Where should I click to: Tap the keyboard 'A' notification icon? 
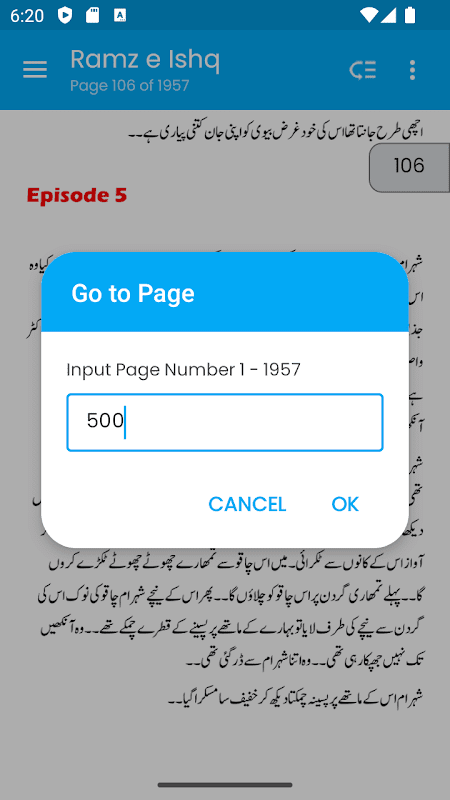tap(120, 16)
